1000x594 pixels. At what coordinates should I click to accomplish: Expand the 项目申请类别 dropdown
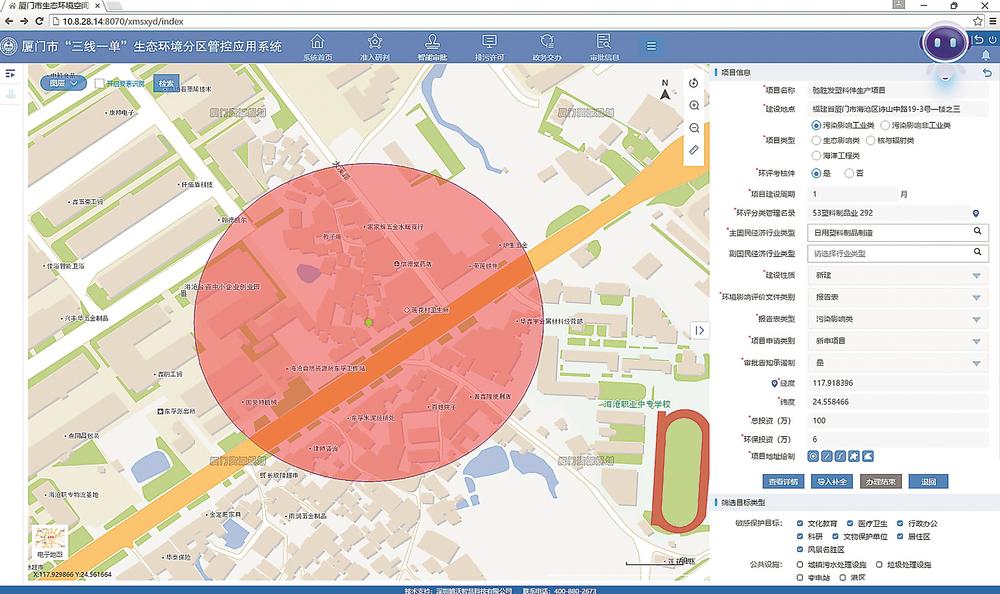(976, 341)
